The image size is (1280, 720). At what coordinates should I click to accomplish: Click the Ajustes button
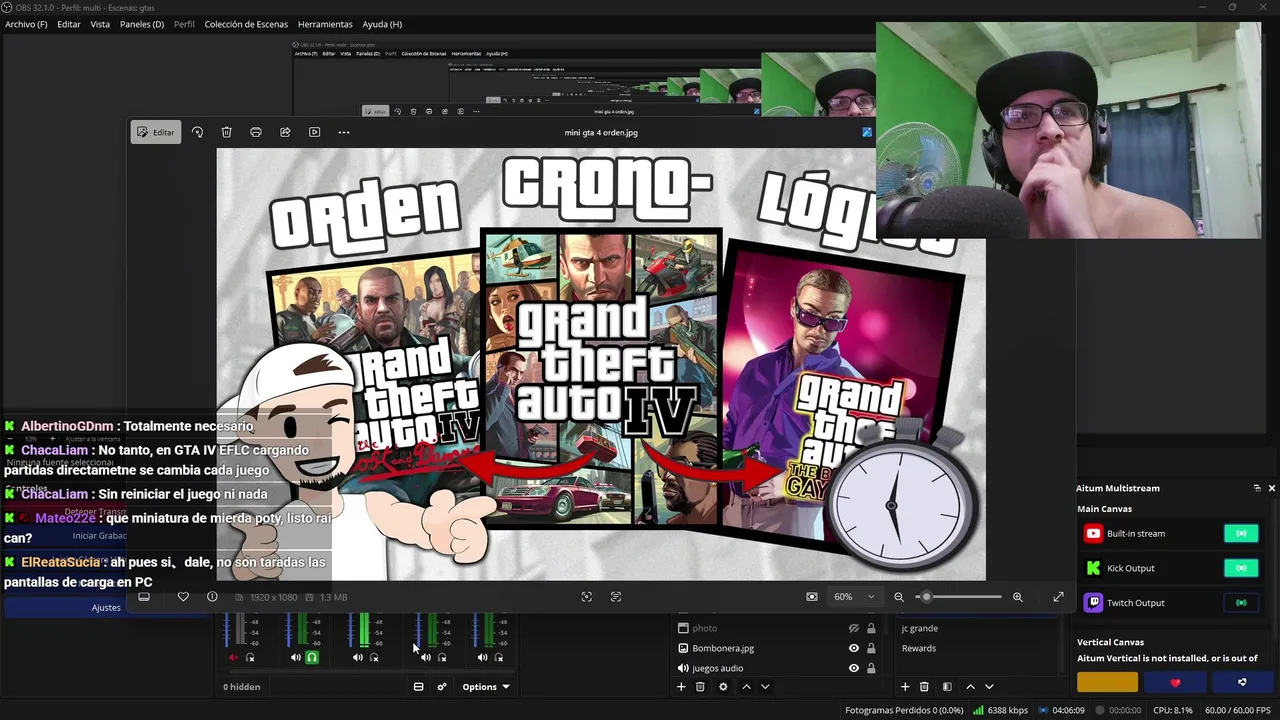(x=106, y=607)
